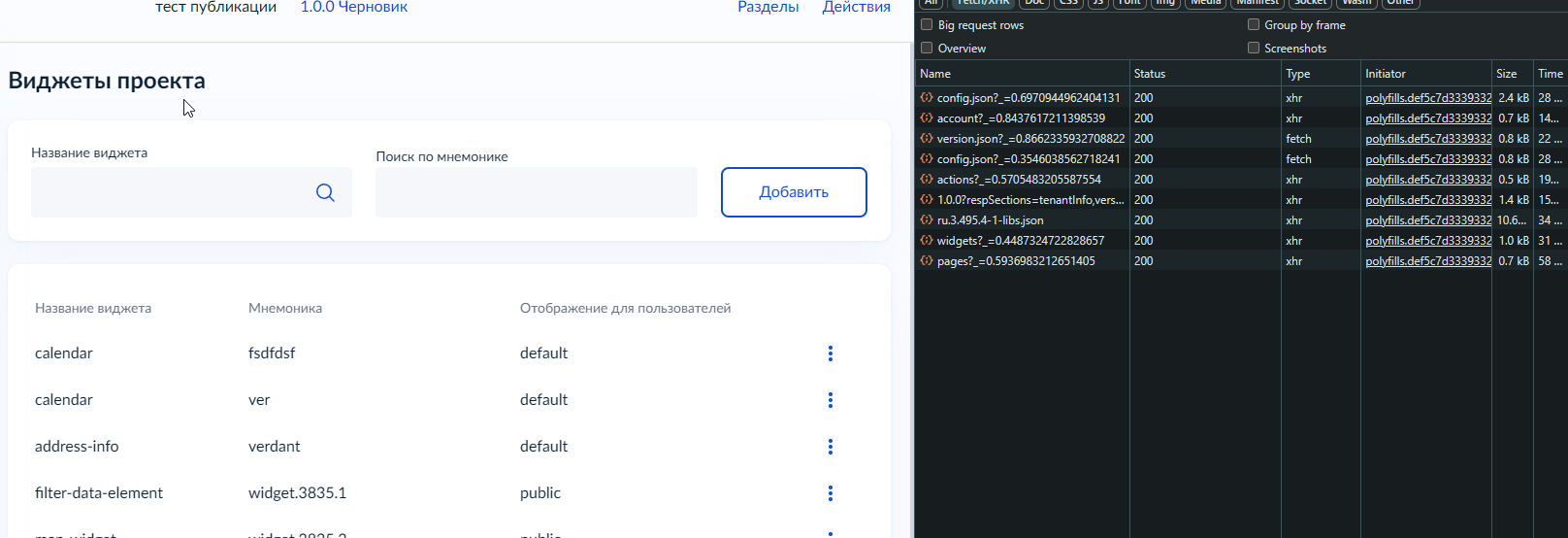
Task: Focus the Поиск по мнемонике input field
Action: coord(537,192)
